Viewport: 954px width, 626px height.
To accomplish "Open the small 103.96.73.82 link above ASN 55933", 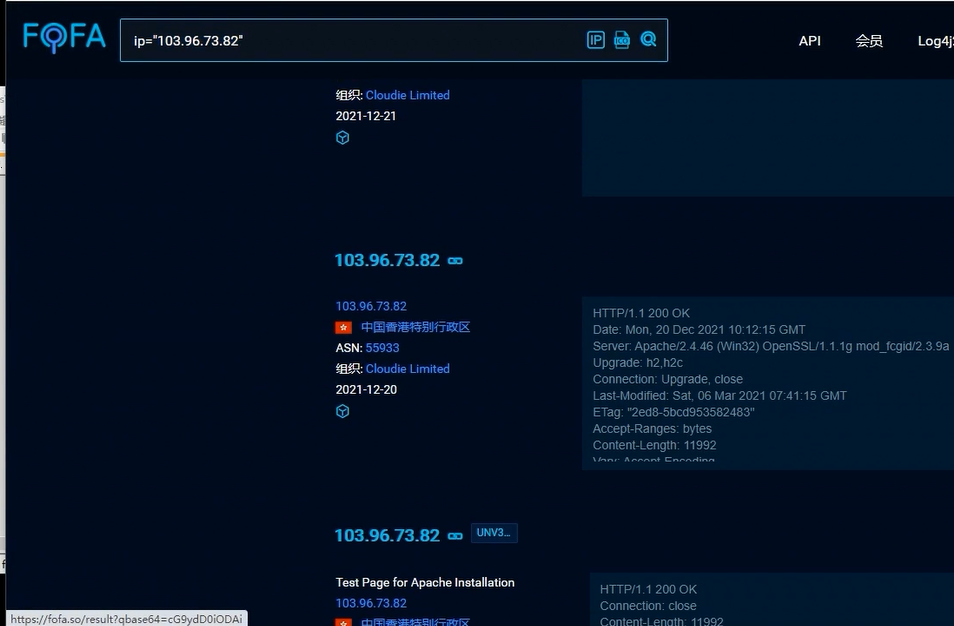I will click(x=371, y=306).
